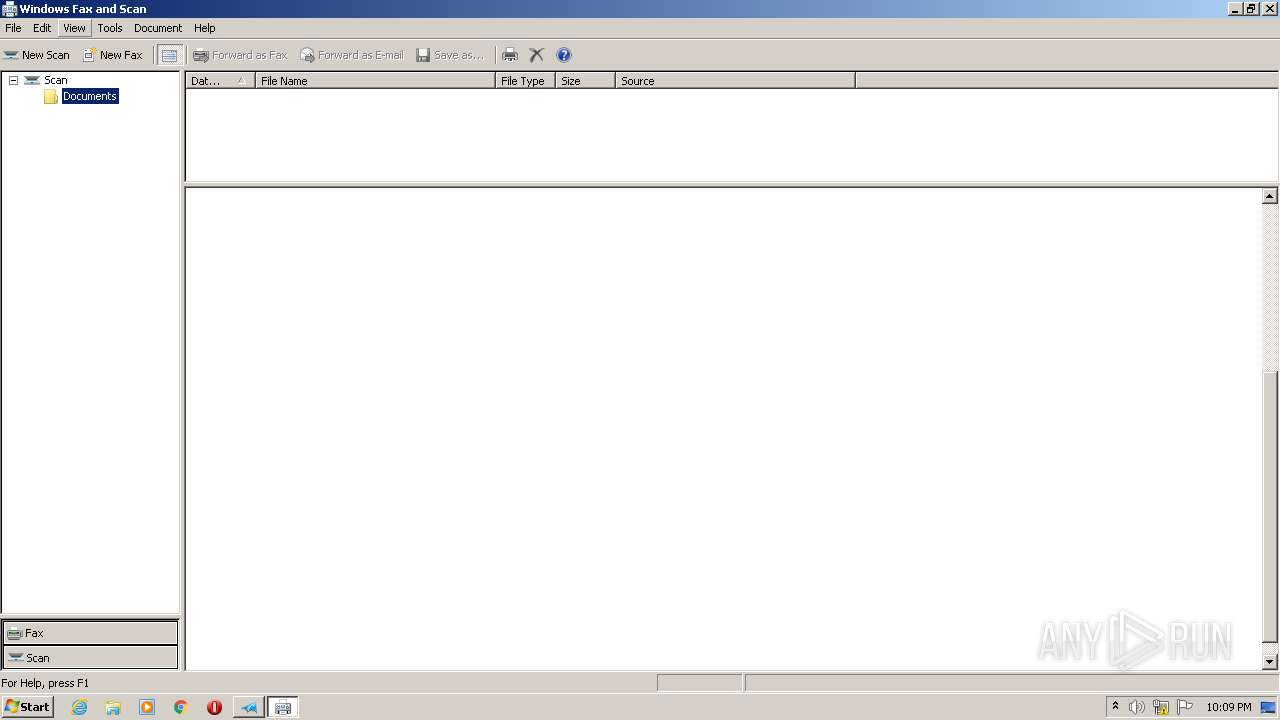Show hidden tray icons arrow
Image resolution: width=1280 pixels, height=720 pixels.
click(1115, 707)
